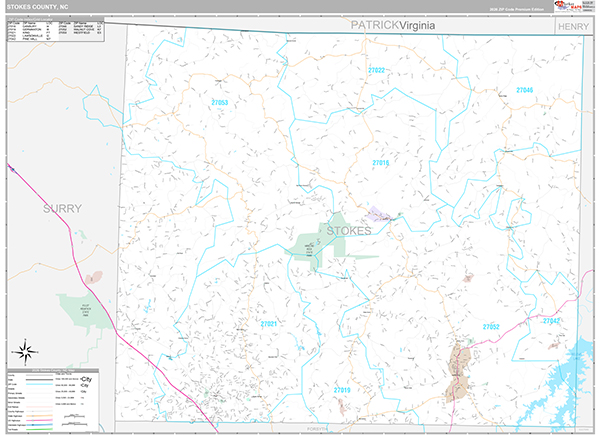This screenshot has width=600, height=435.
Task: Select the ZIP code label 27053
Action: click(x=220, y=103)
